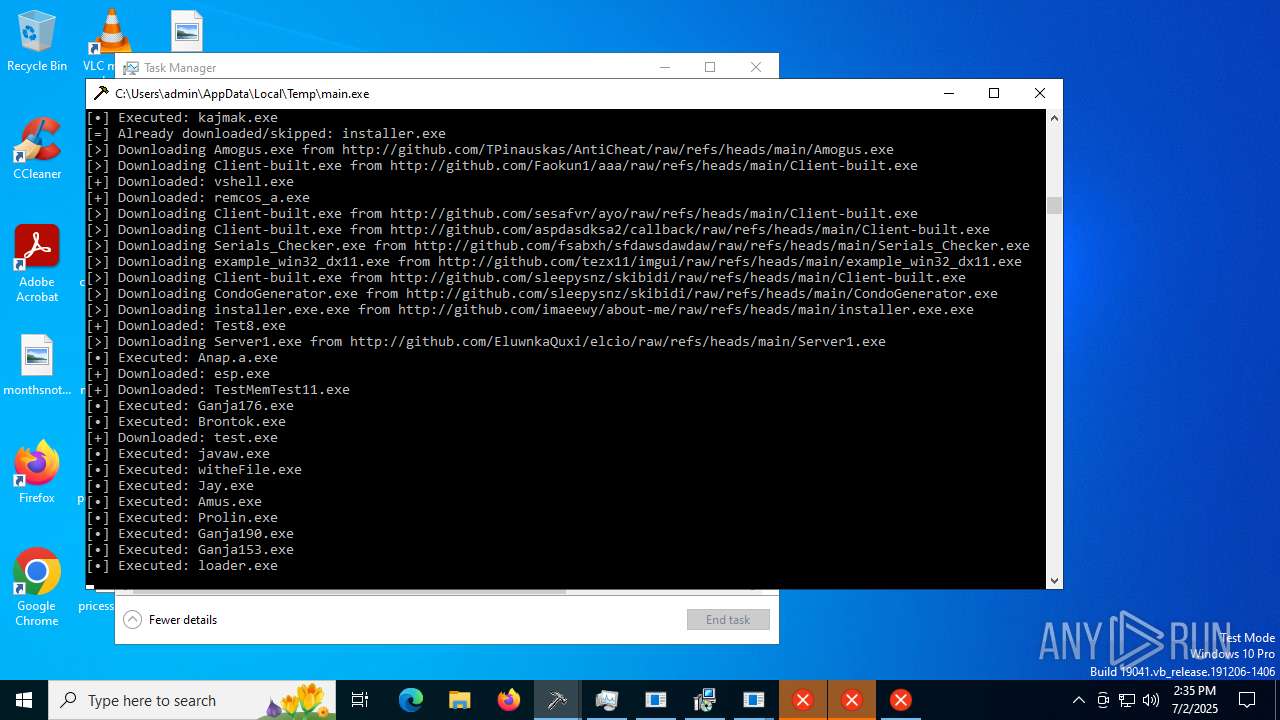Launch Firefox from the taskbar
1280x720 pixels.
[509, 700]
